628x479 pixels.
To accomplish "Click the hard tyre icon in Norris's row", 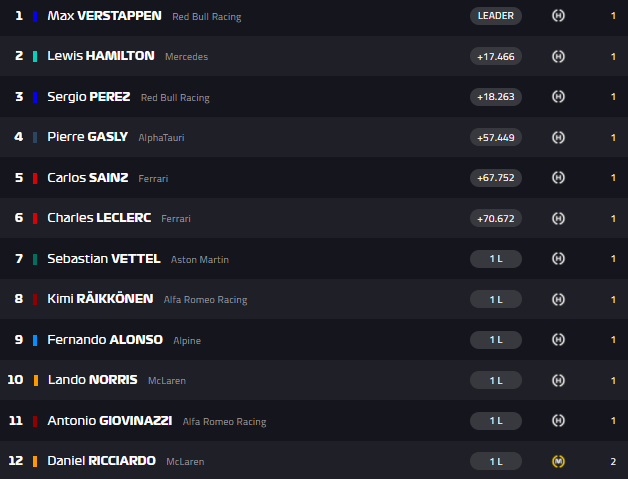I will (558, 380).
